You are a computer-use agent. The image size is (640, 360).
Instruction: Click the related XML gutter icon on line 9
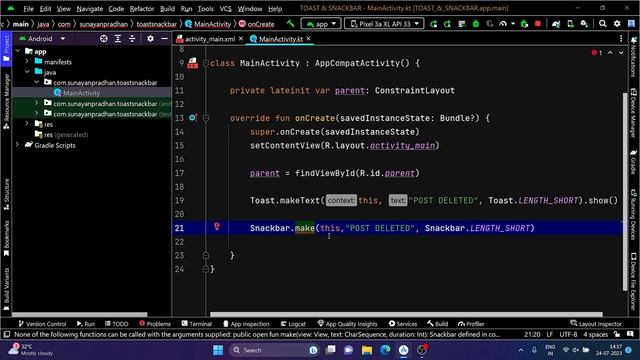coord(193,63)
